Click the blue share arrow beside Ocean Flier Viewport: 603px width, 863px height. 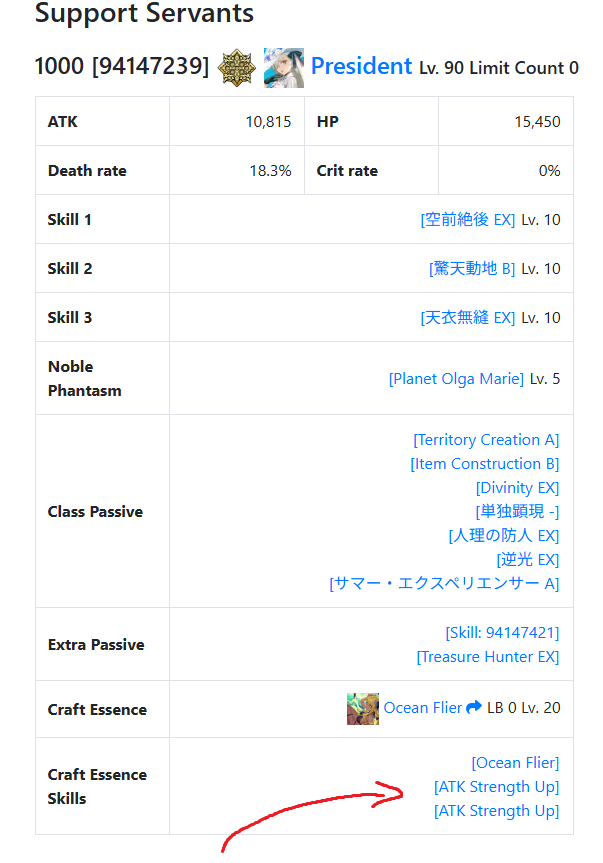click(x=474, y=707)
